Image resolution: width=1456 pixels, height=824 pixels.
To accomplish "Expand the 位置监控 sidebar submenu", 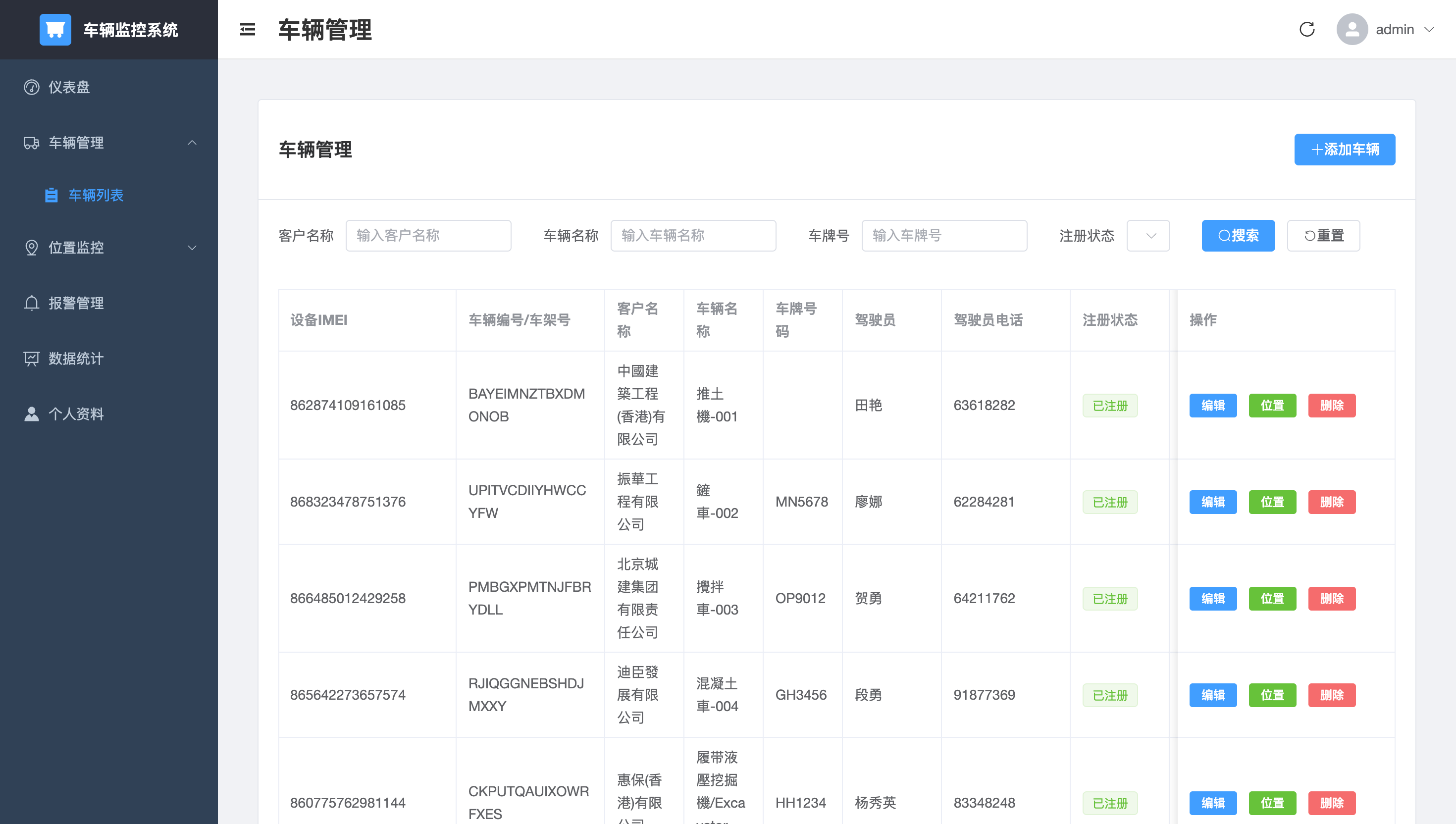I will (192, 247).
